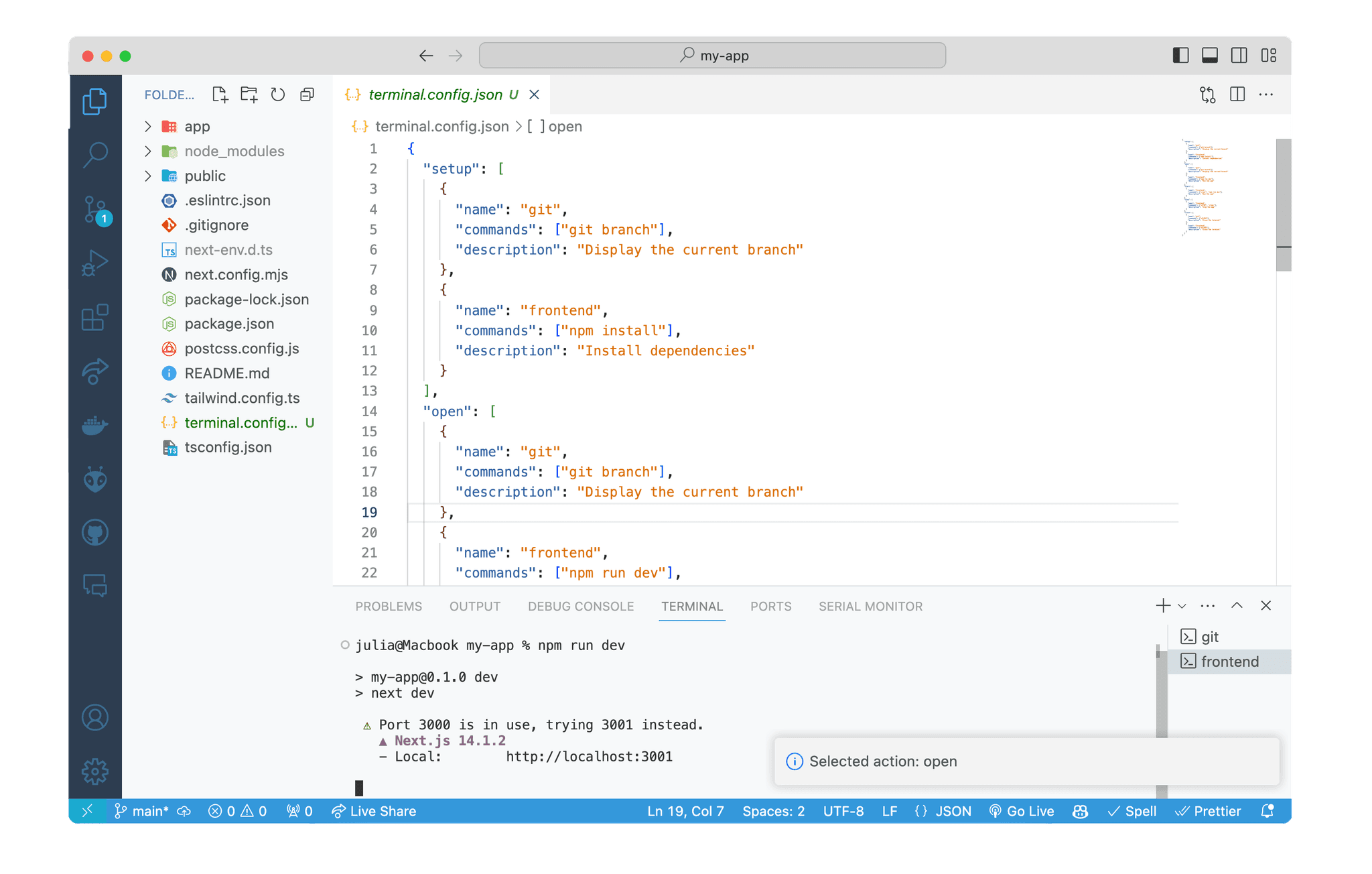Open the PlatformIO alien icon view

click(95, 479)
